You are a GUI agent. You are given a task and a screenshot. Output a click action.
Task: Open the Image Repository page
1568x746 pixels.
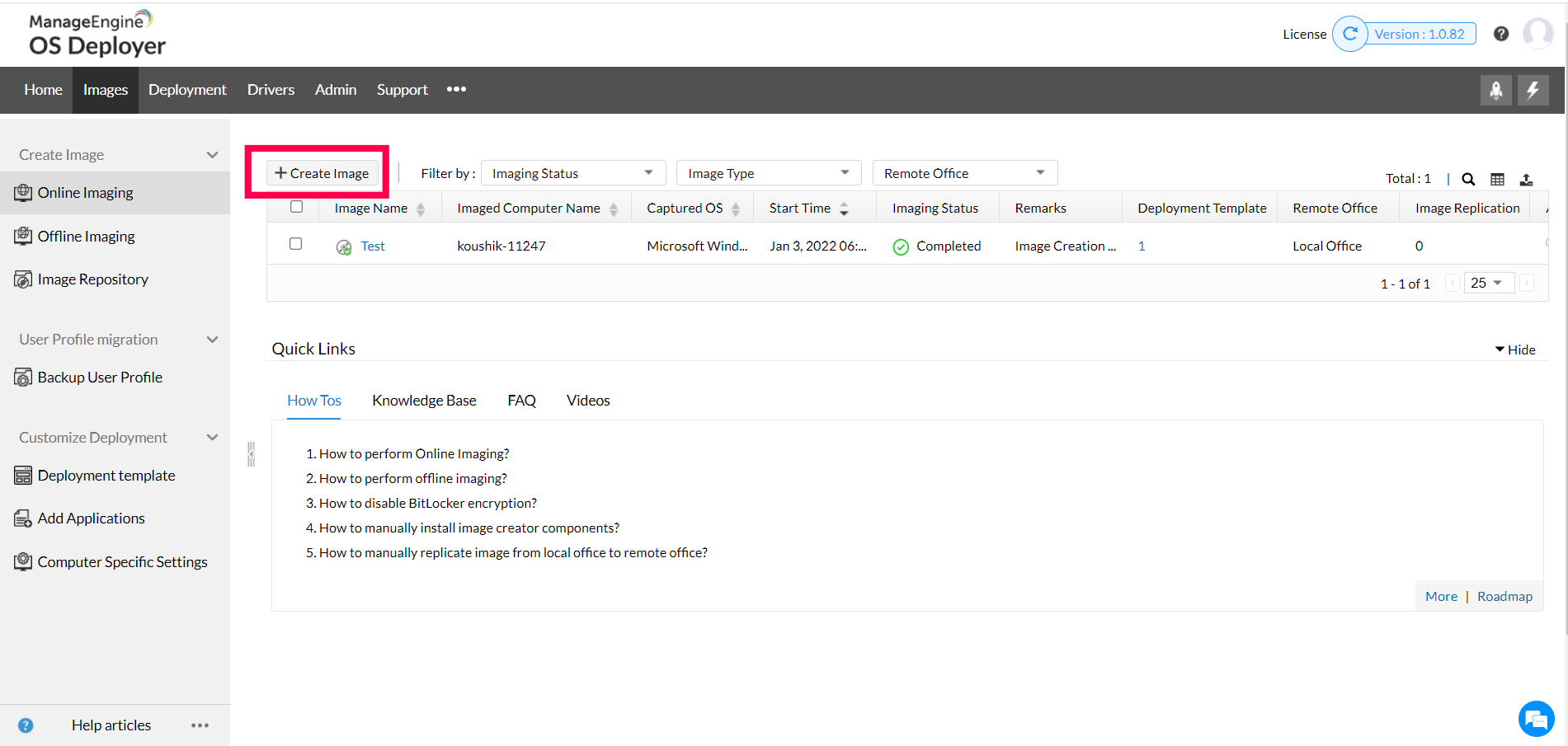point(92,279)
